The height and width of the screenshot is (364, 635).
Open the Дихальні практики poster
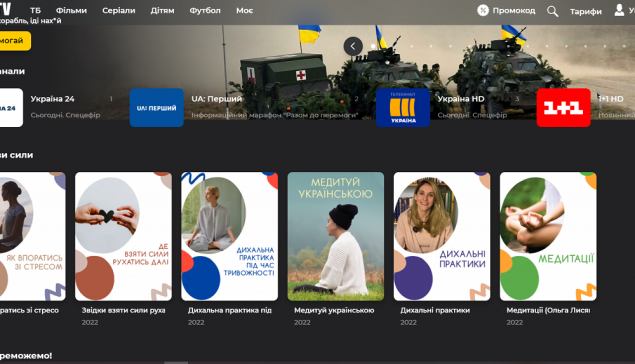tap(442, 236)
